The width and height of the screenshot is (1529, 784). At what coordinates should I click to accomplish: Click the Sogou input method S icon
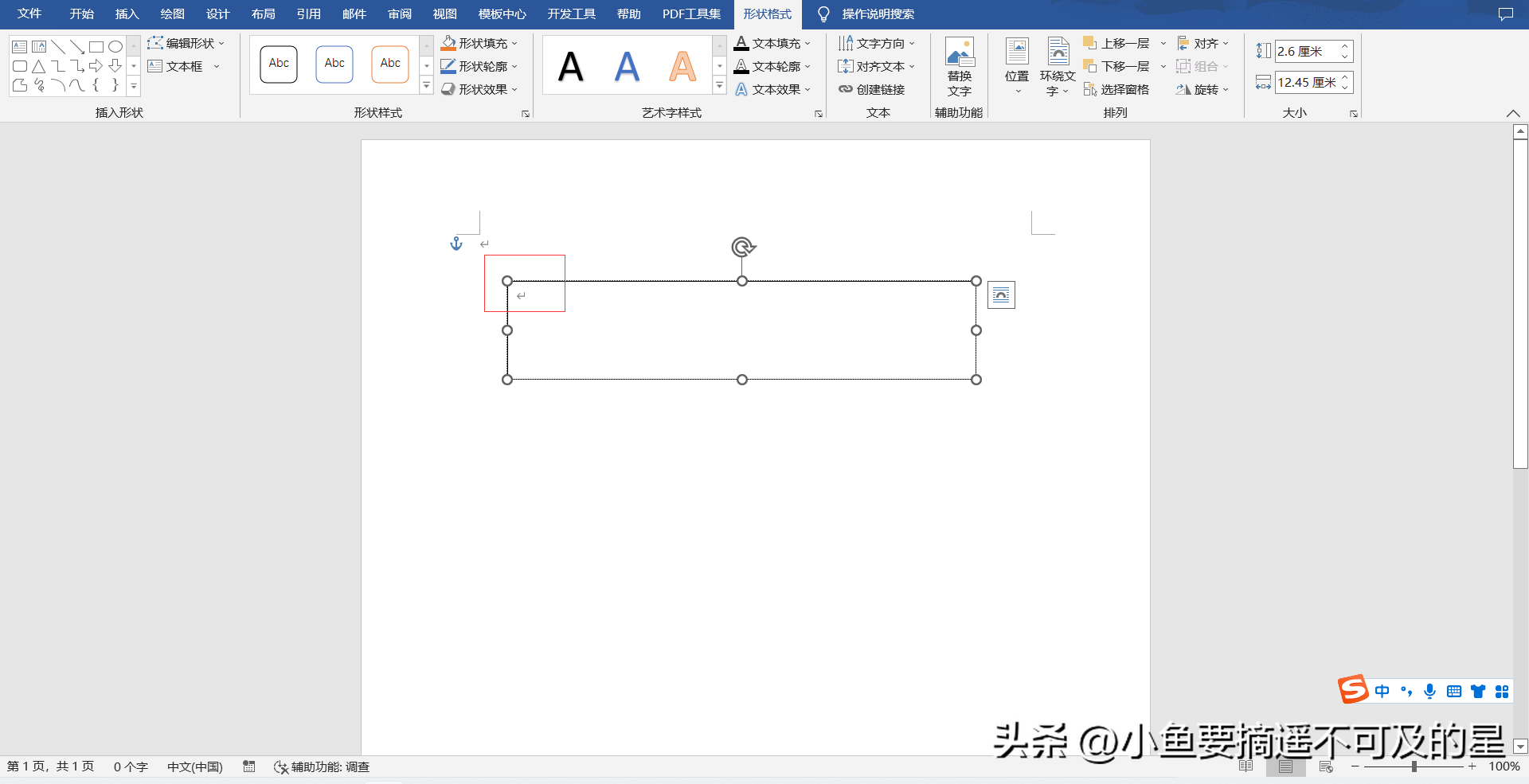[x=1353, y=689]
